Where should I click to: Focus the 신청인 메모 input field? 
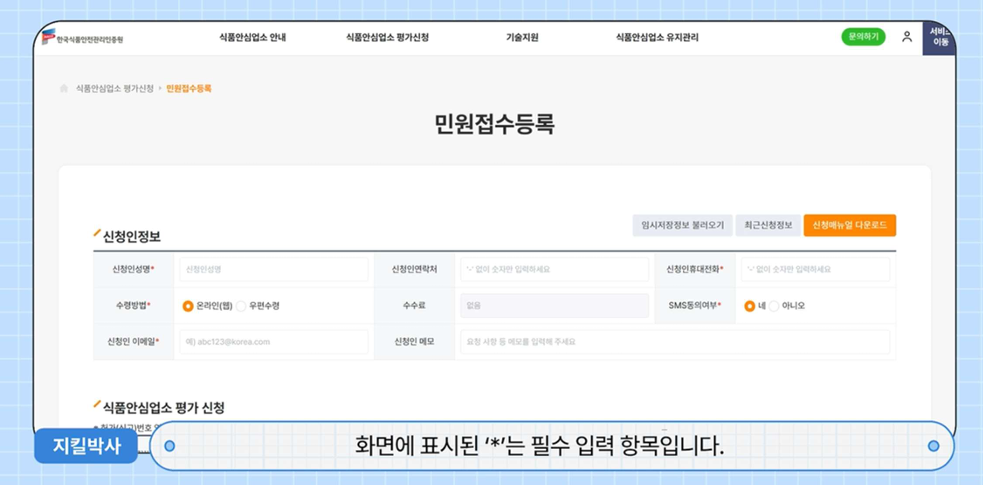(x=675, y=342)
